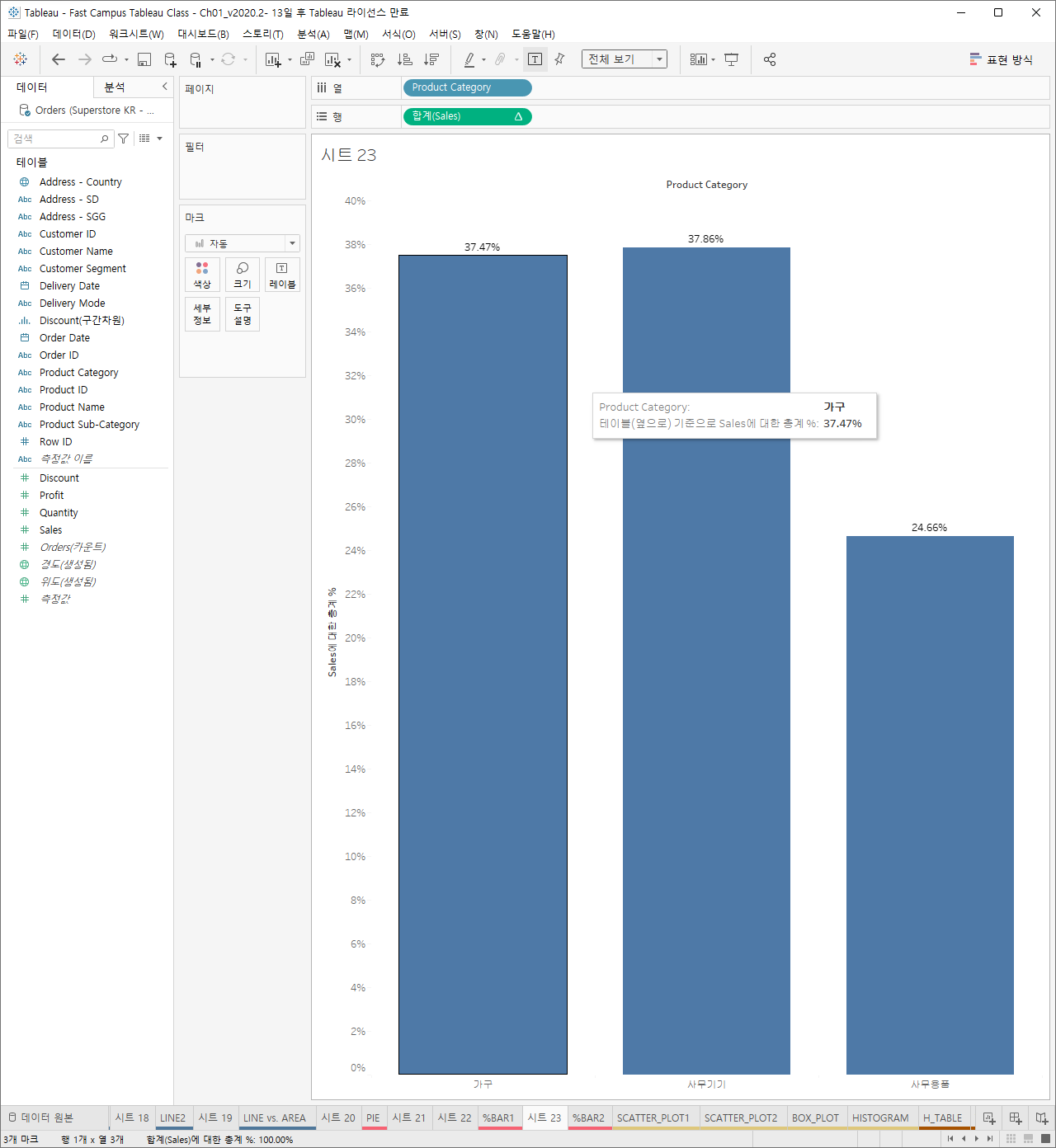Select the Orders Superstore KR data source
The image size is (1056, 1148).
coord(87,110)
